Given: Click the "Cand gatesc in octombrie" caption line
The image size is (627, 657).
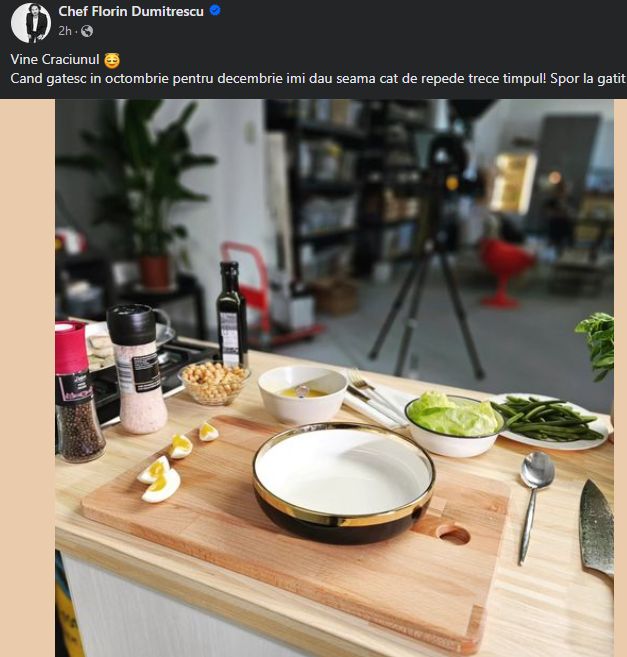Looking at the screenshot, I should click(x=318, y=79).
